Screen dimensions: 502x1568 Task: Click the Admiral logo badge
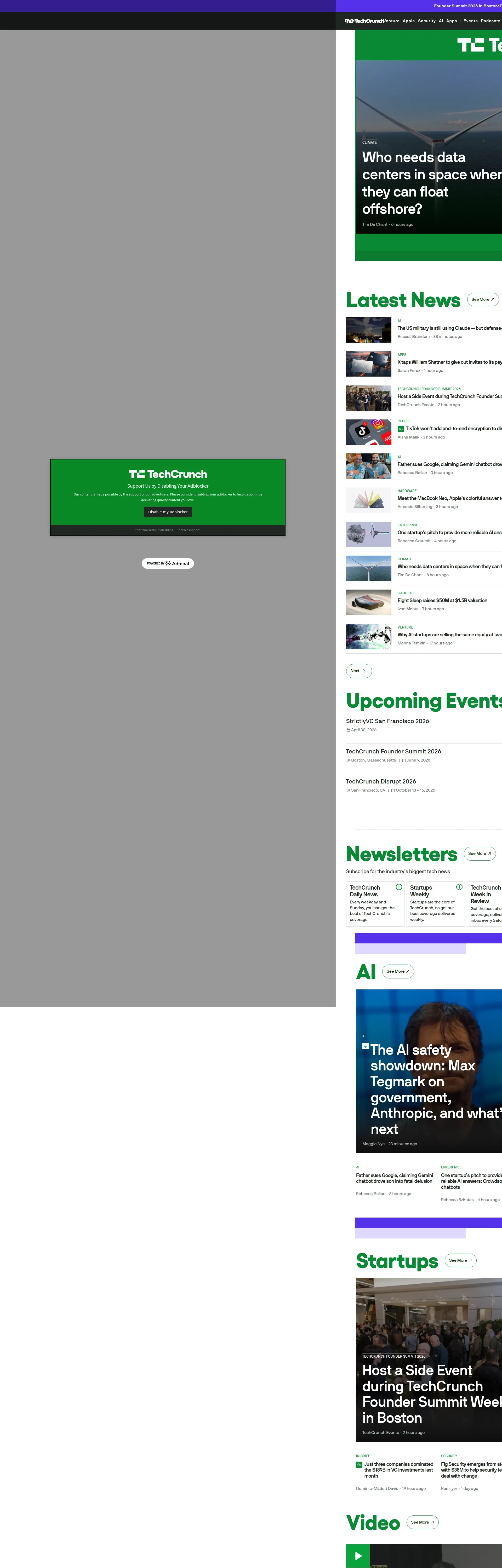(x=168, y=564)
